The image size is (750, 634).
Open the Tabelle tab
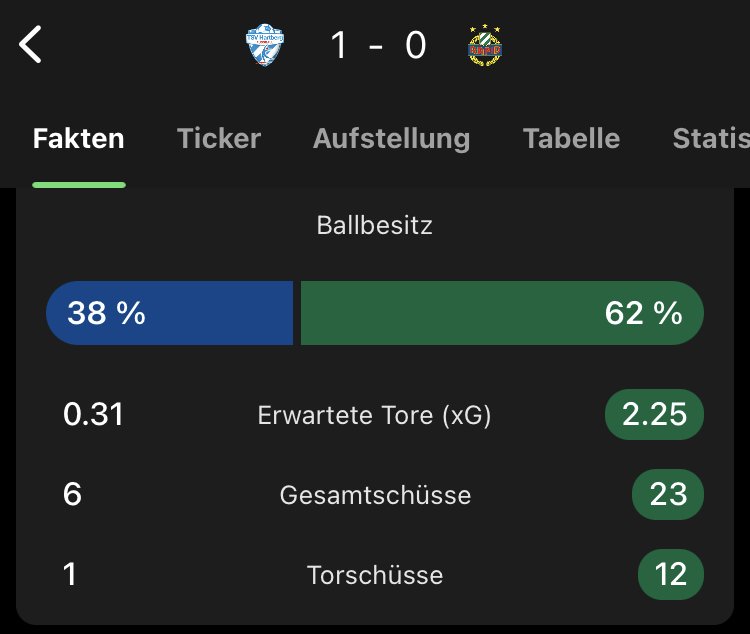click(x=571, y=139)
